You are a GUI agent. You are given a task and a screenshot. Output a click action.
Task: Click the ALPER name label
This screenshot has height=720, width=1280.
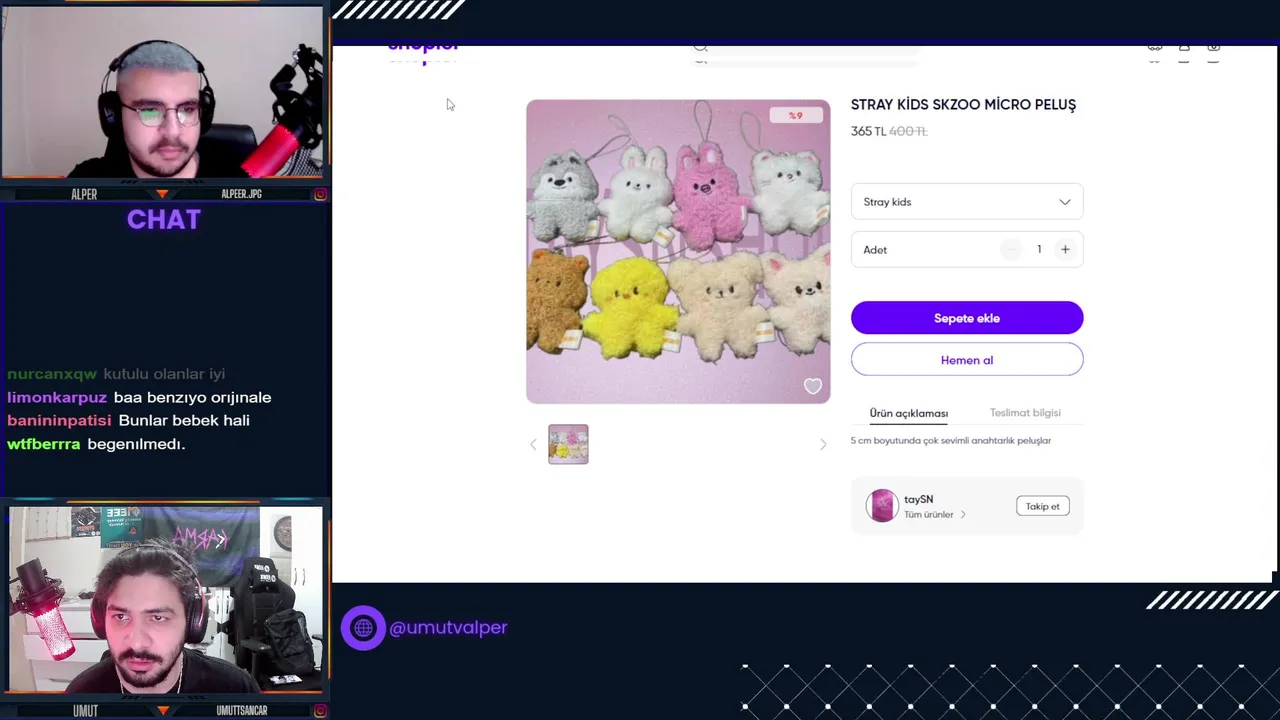84,194
